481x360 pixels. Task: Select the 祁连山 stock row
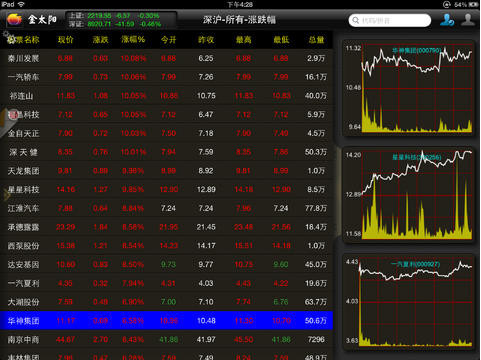pos(166,96)
